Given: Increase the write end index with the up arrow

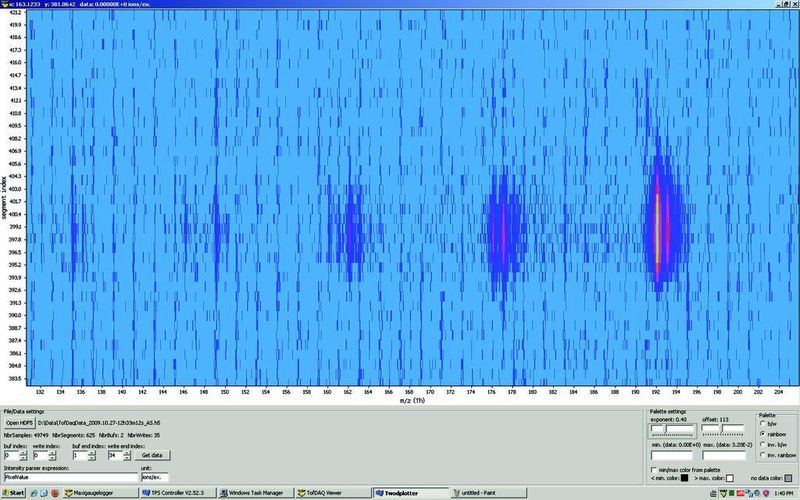Looking at the screenshot, I should coord(127,453).
